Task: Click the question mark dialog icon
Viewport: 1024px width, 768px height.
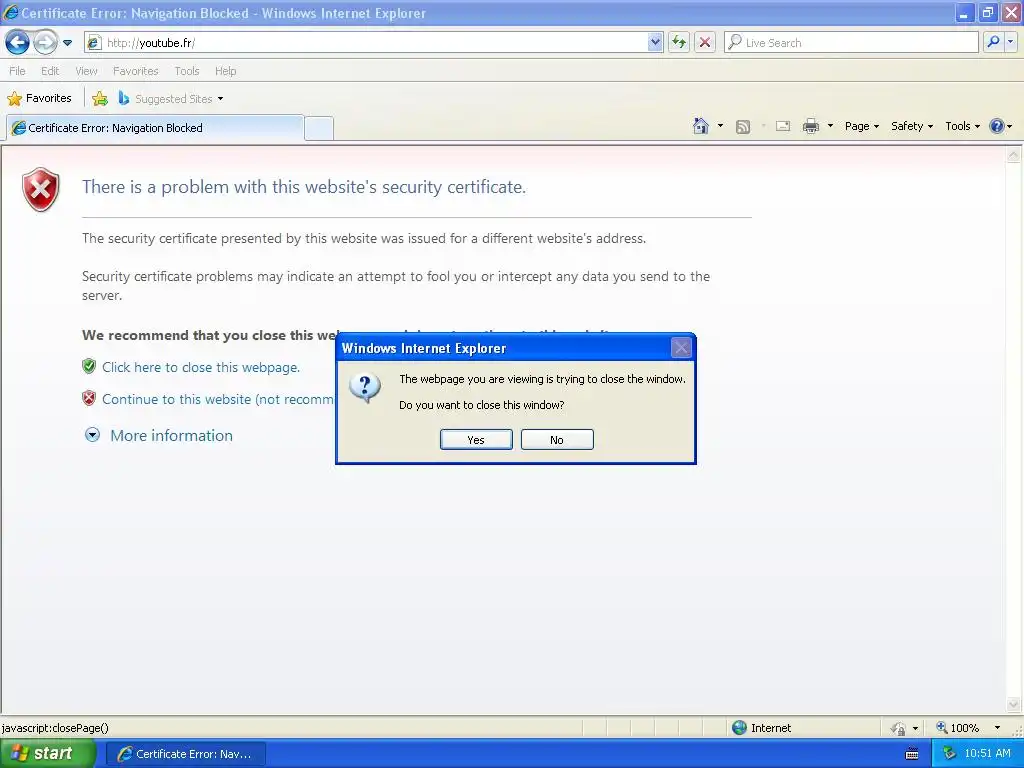Action: tap(365, 388)
